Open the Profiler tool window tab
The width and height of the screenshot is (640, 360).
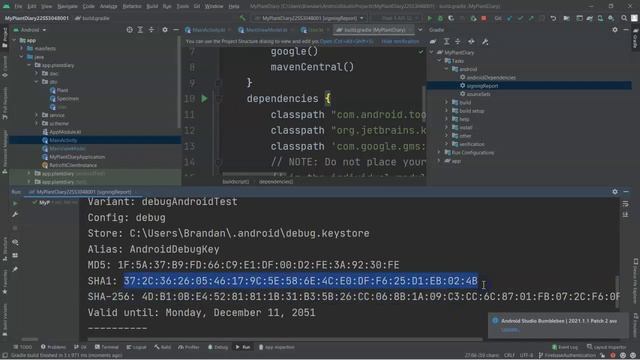pos(189,347)
